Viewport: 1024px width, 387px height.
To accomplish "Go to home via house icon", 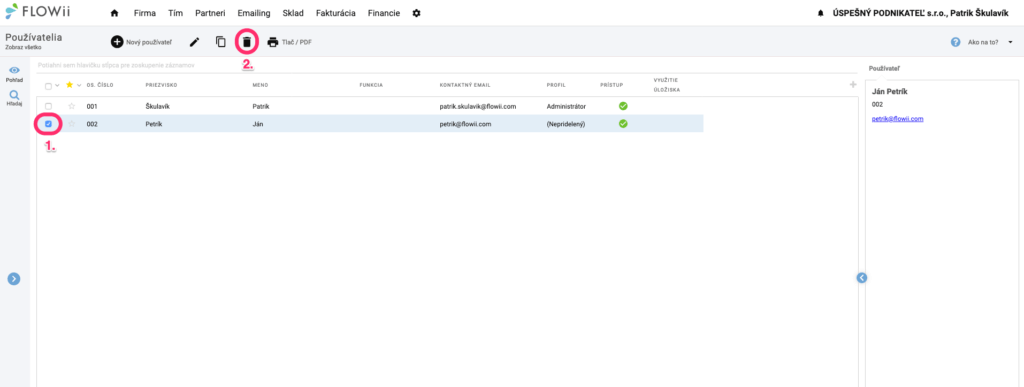I will [x=115, y=13].
